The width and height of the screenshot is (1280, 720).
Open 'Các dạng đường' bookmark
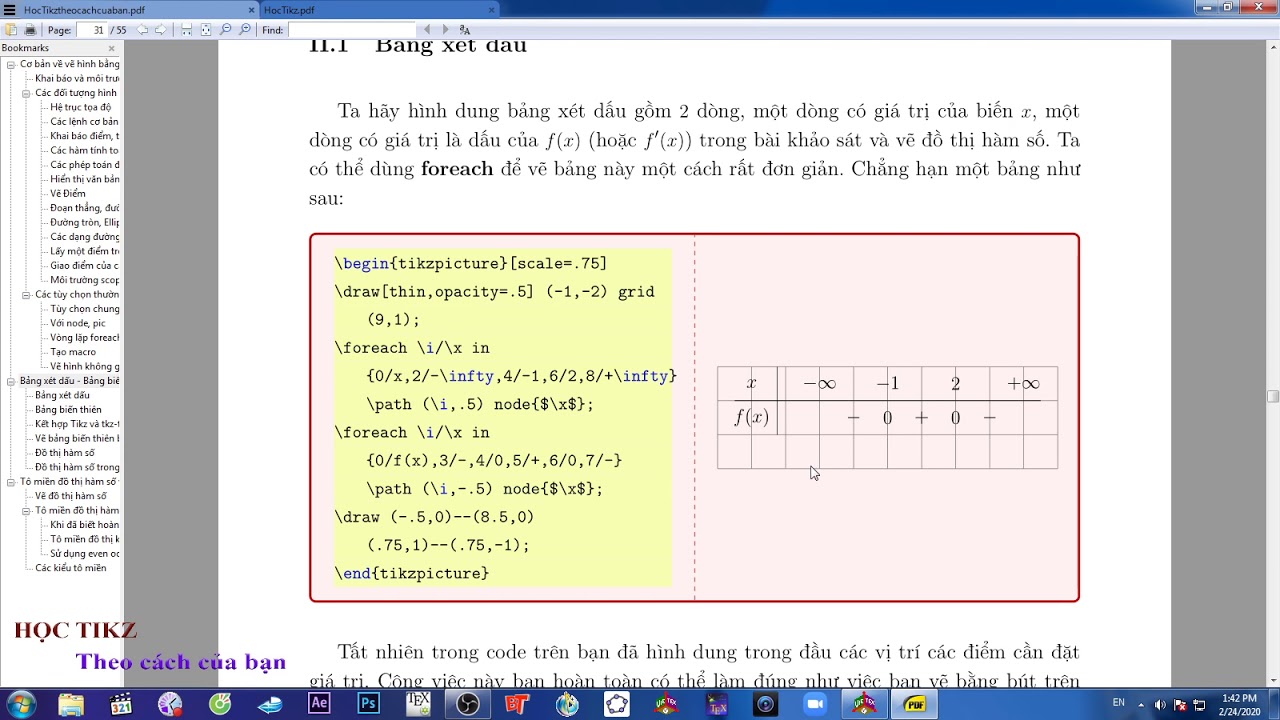pos(84,237)
